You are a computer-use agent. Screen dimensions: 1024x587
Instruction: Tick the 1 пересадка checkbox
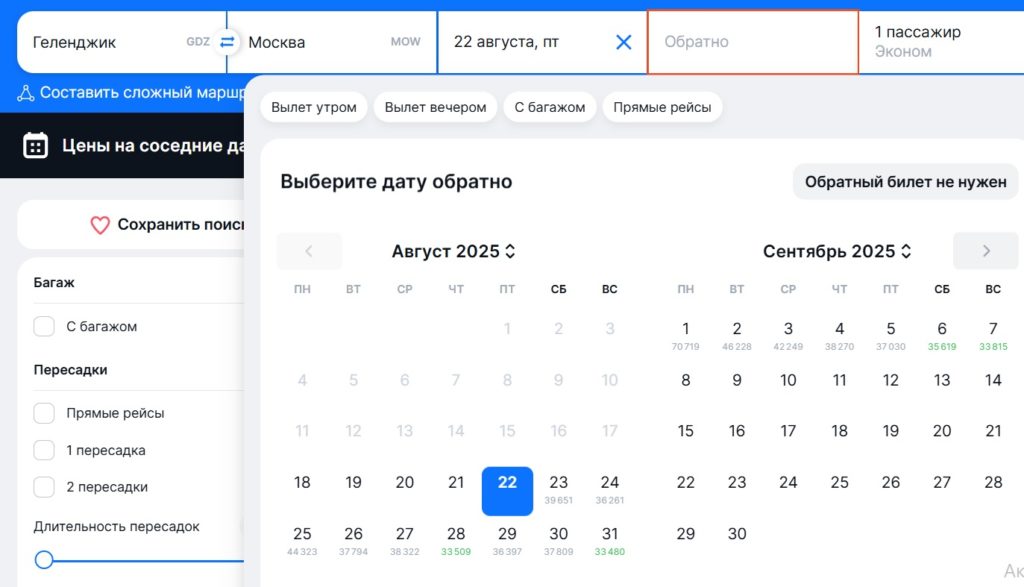(43, 450)
